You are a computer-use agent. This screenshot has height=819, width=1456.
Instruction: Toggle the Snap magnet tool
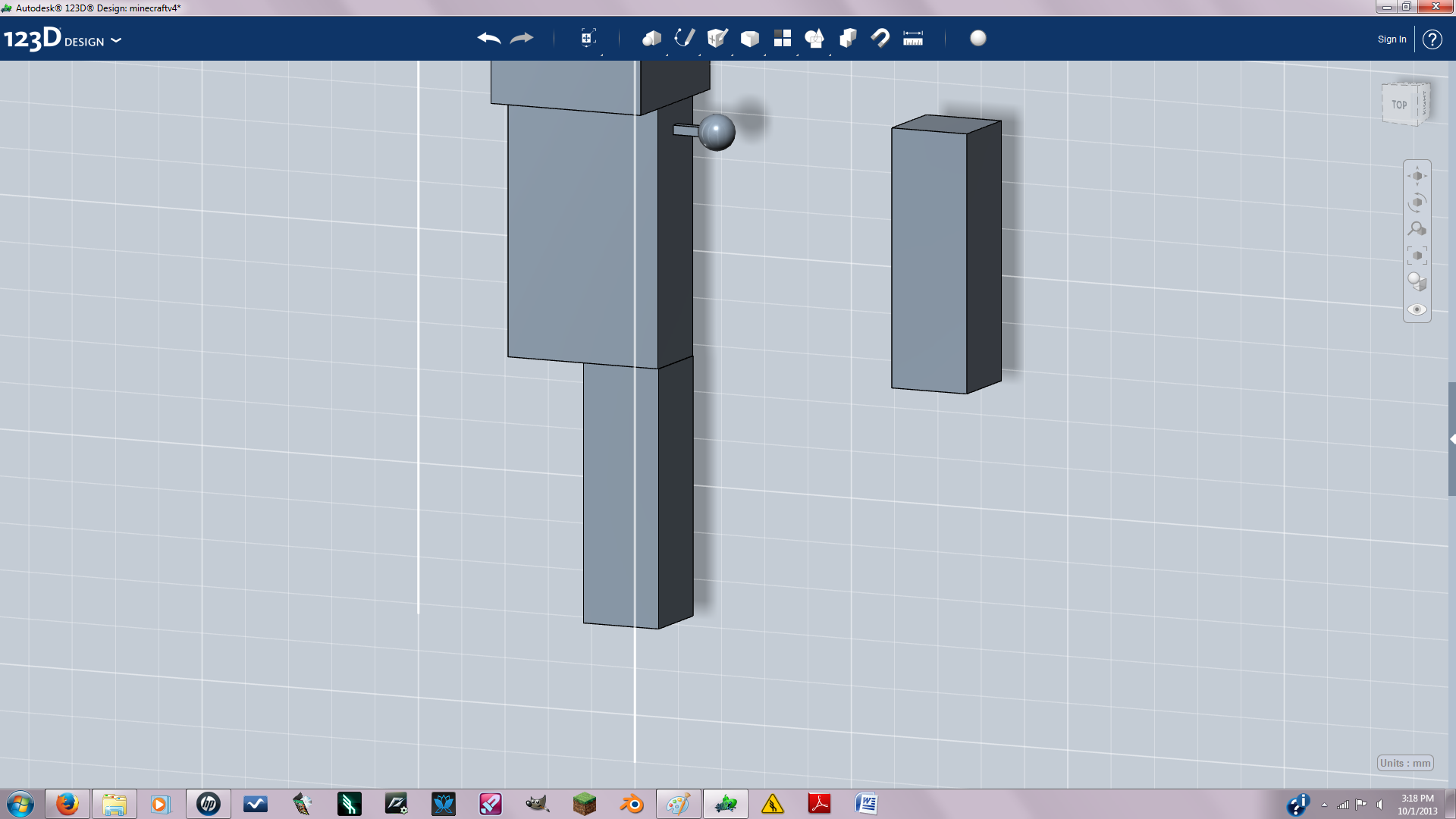point(880,38)
